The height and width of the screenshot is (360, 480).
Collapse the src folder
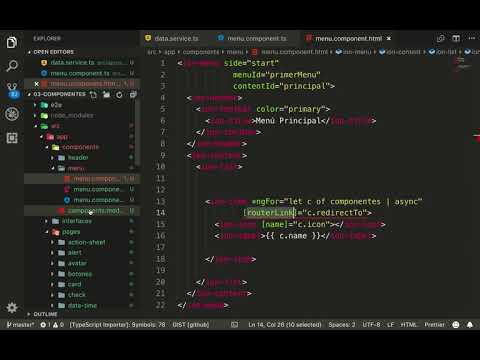click(x=55, y=126)
